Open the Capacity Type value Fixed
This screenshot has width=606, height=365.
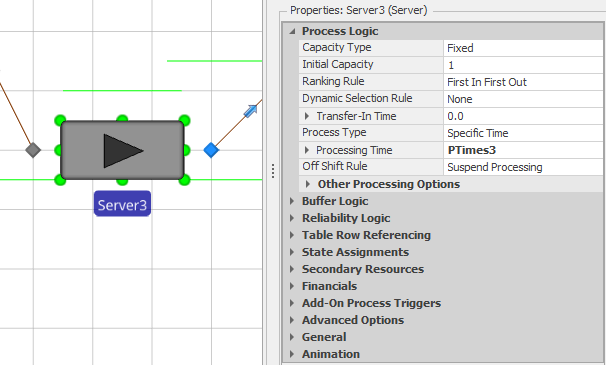pos(523,48)
